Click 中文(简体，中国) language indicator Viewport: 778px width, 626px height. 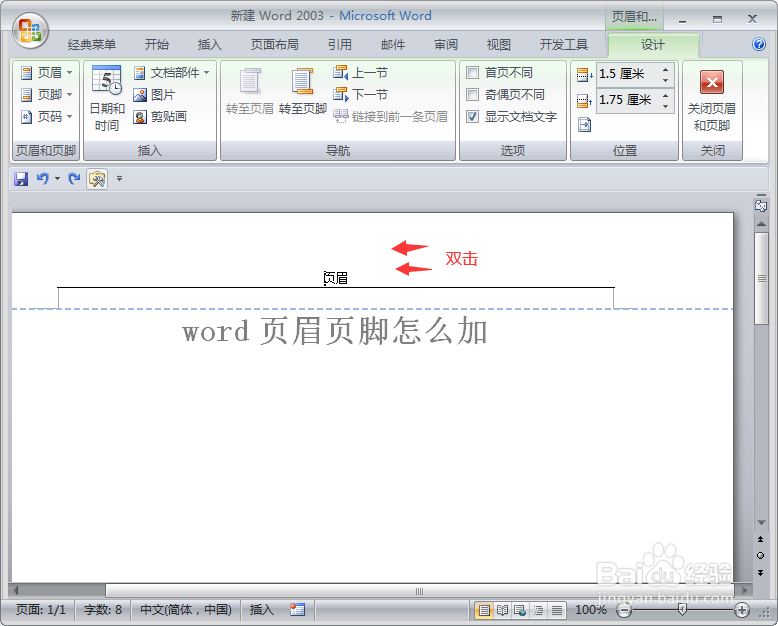(186, 610)
